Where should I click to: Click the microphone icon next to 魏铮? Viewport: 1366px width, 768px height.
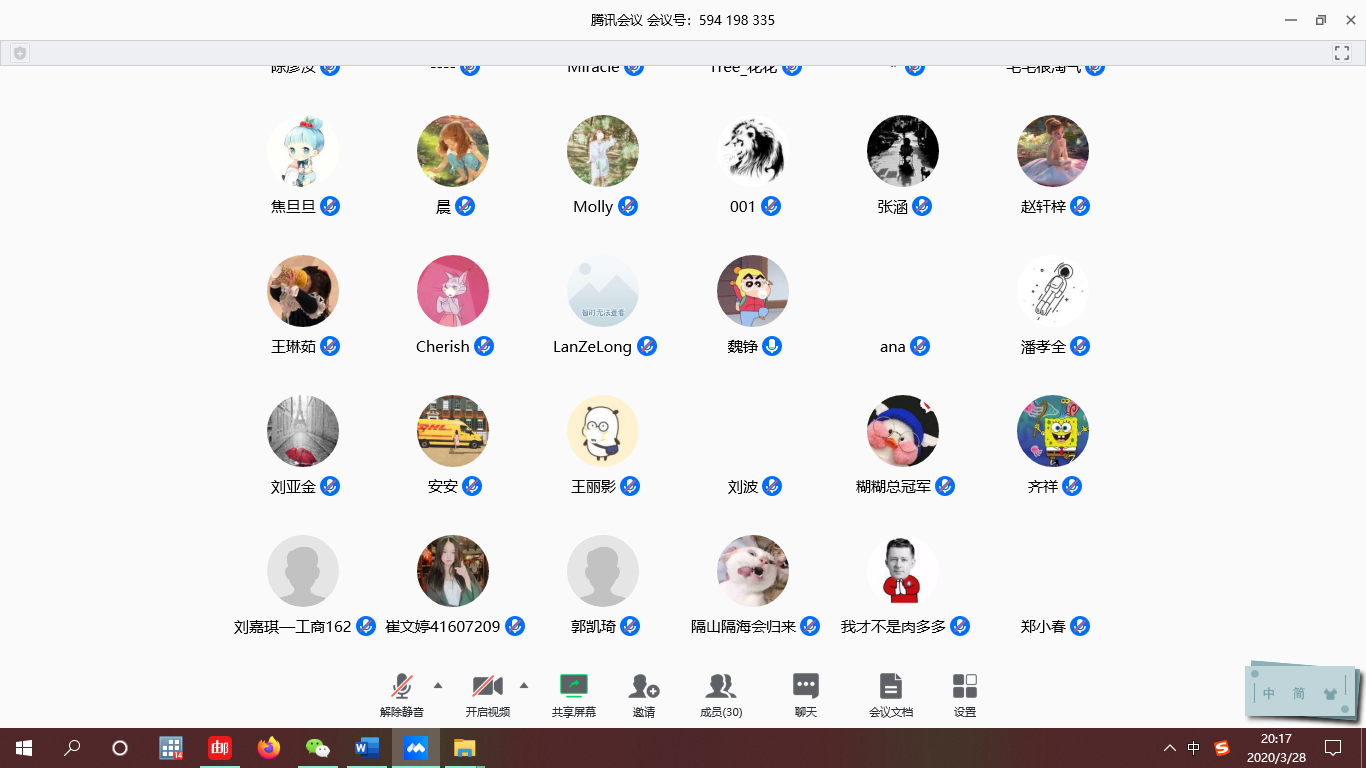pos(772,346)
